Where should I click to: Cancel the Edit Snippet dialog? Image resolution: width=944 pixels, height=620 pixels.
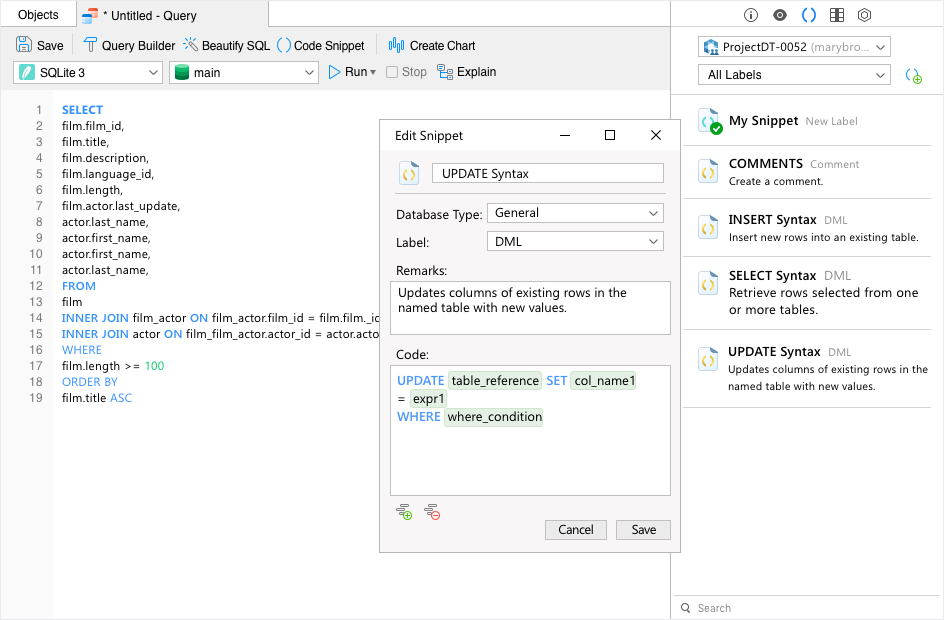(576, 530)
